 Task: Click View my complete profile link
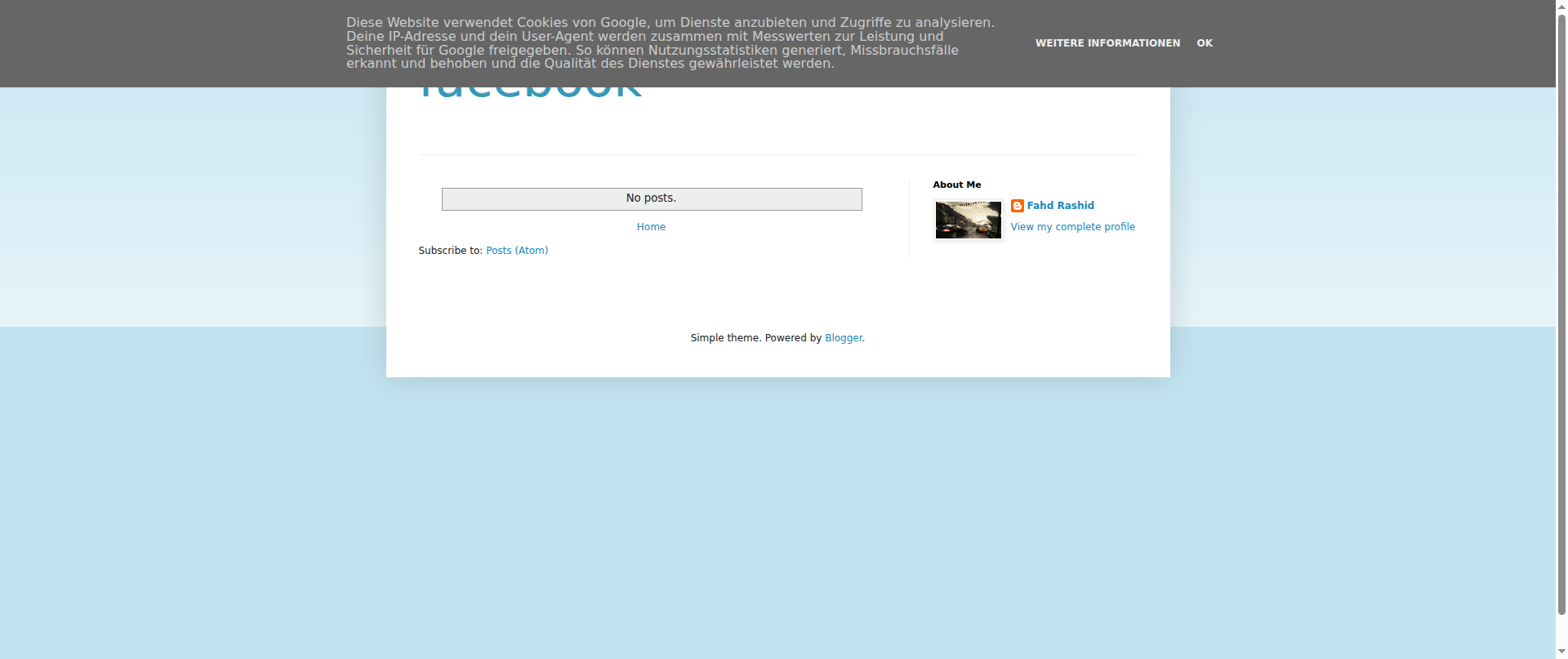tap(1072, 227)
